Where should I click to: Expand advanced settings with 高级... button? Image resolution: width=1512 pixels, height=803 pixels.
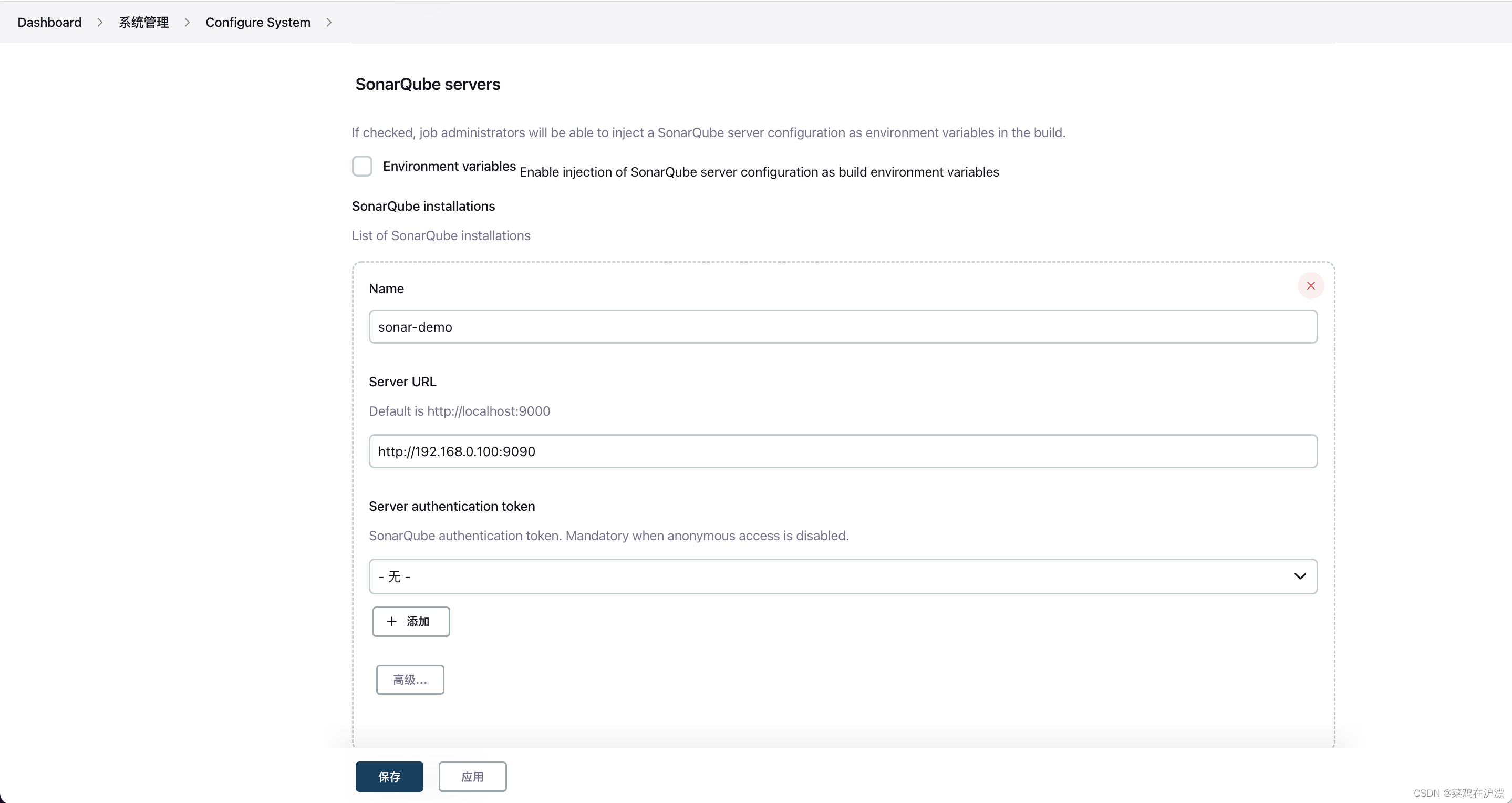coord(410,680)
